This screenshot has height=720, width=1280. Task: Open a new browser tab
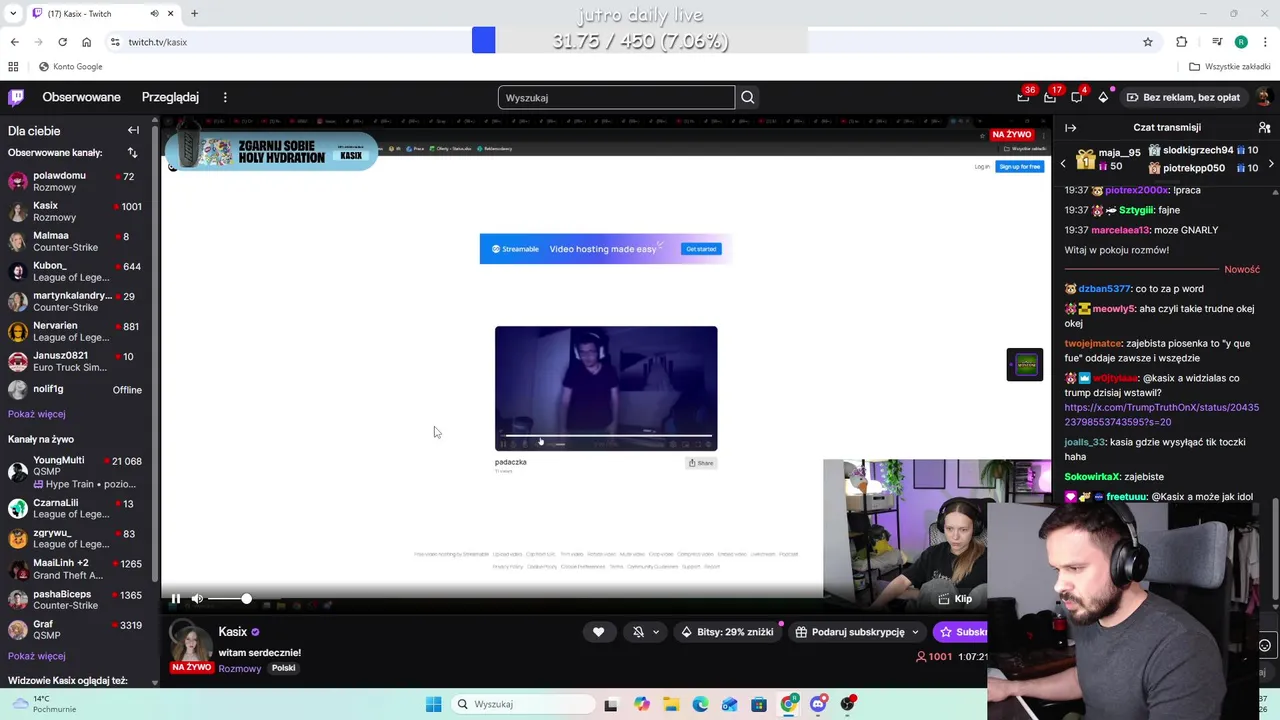(194, 14)
